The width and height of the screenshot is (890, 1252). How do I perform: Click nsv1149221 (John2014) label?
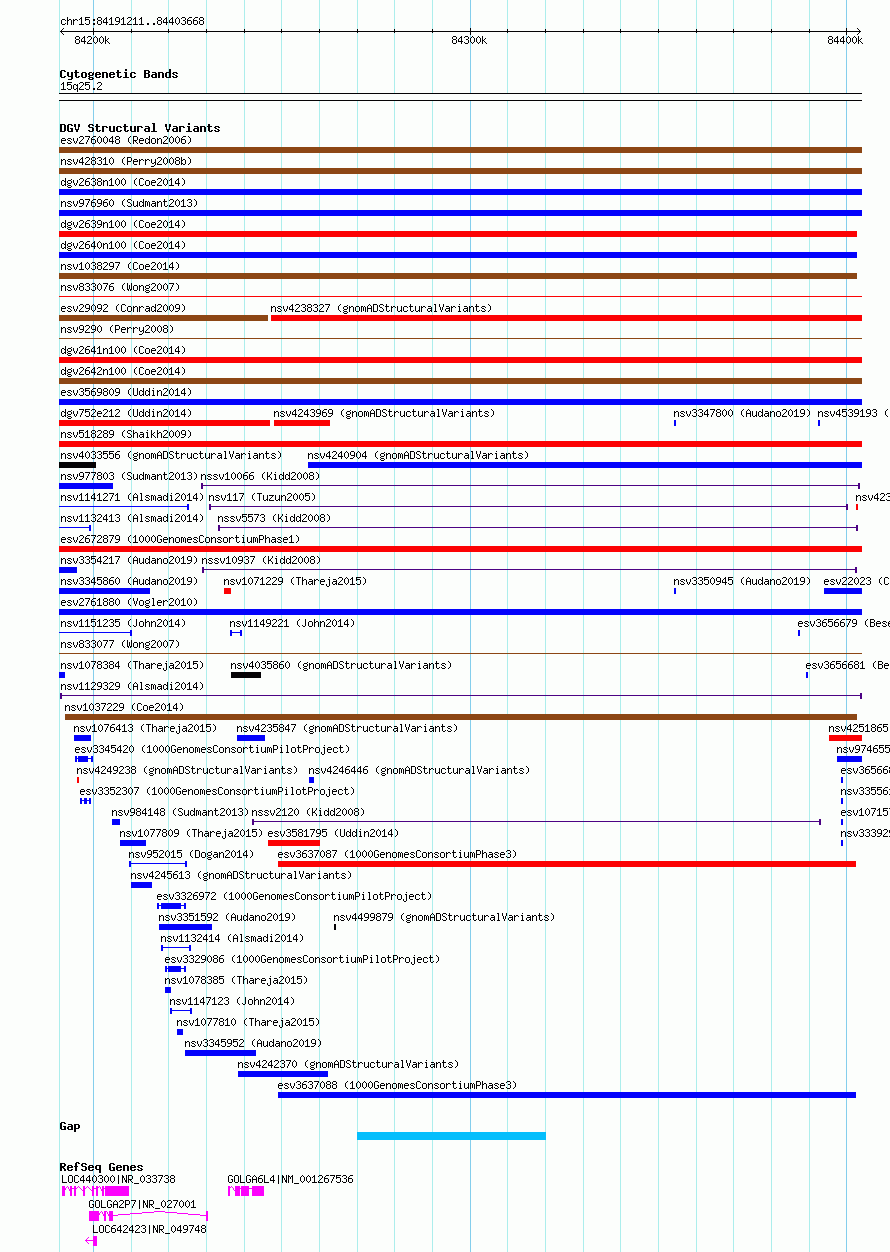292,623
